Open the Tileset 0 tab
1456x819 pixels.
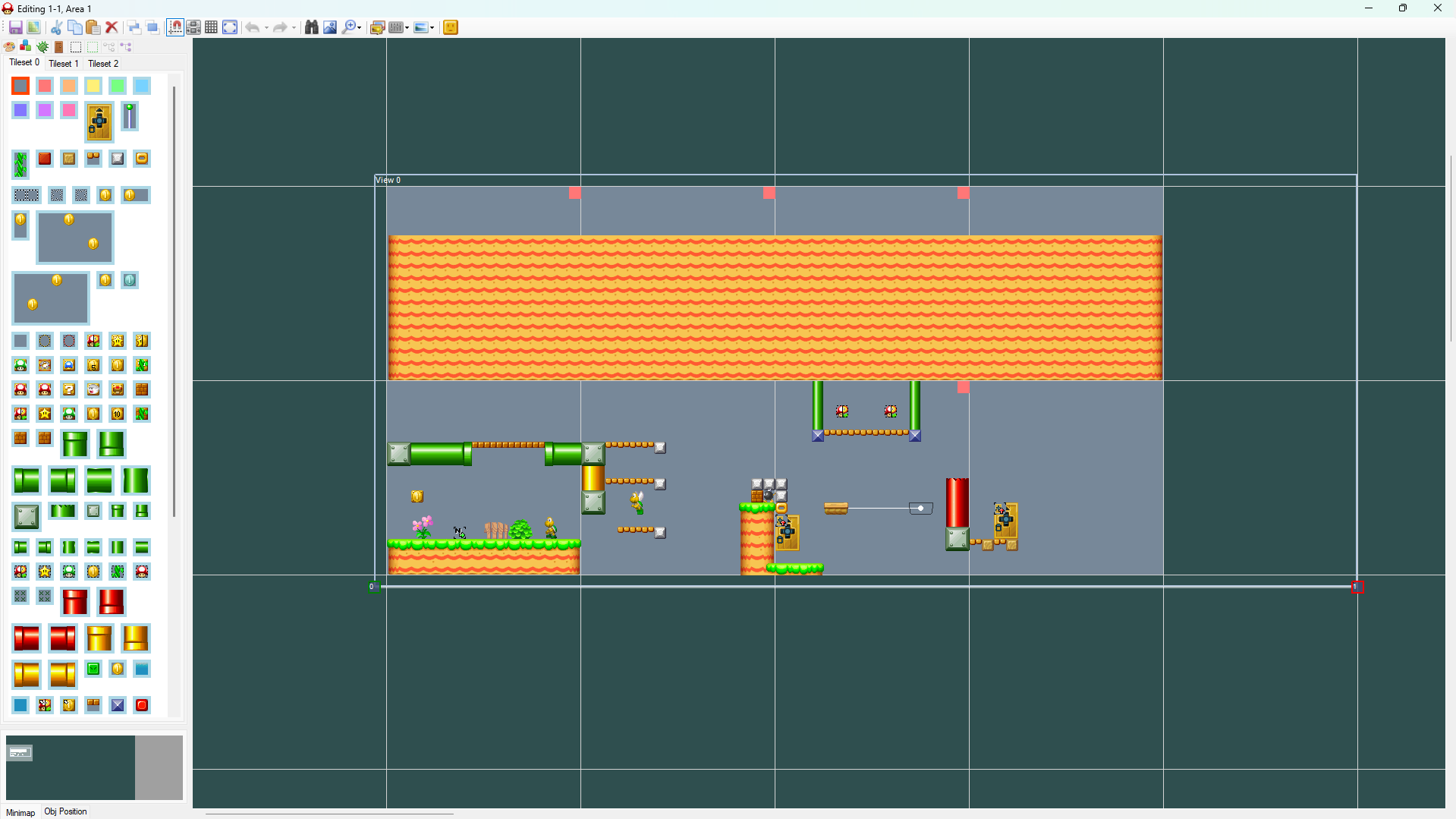click(x=24, y=63)
